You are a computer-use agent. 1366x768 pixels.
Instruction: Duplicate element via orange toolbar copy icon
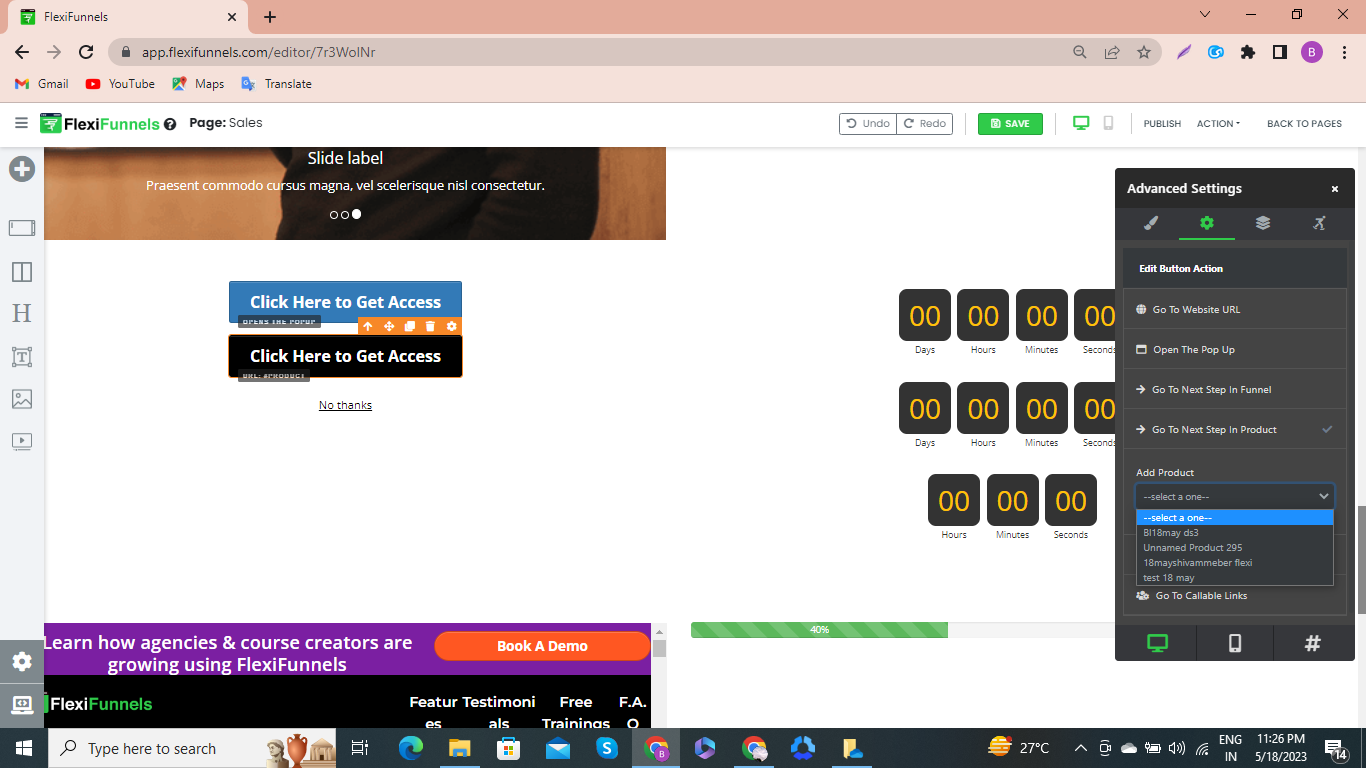point(410,326)
